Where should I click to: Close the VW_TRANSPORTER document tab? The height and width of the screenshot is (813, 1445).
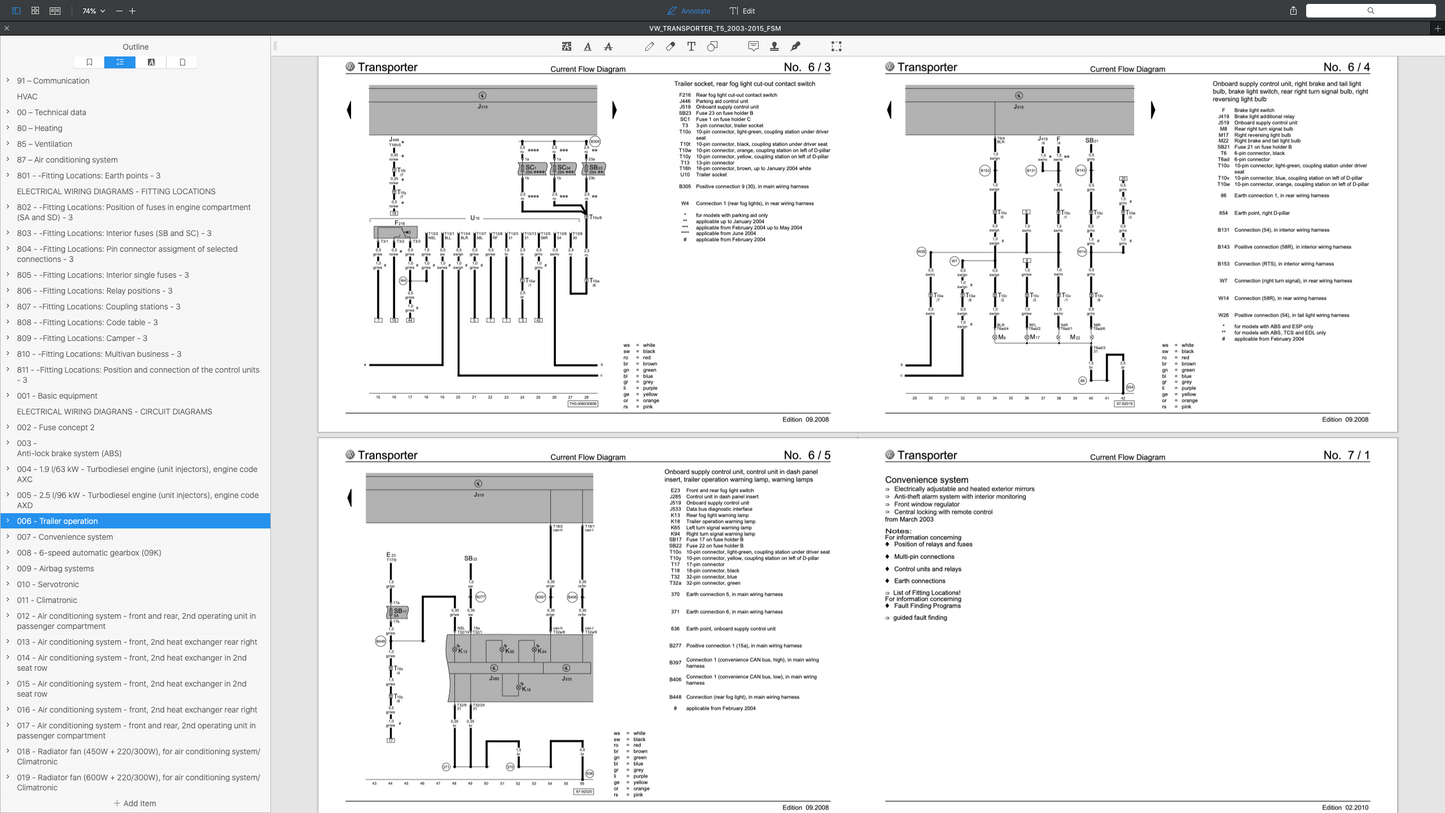coord(7,28)
